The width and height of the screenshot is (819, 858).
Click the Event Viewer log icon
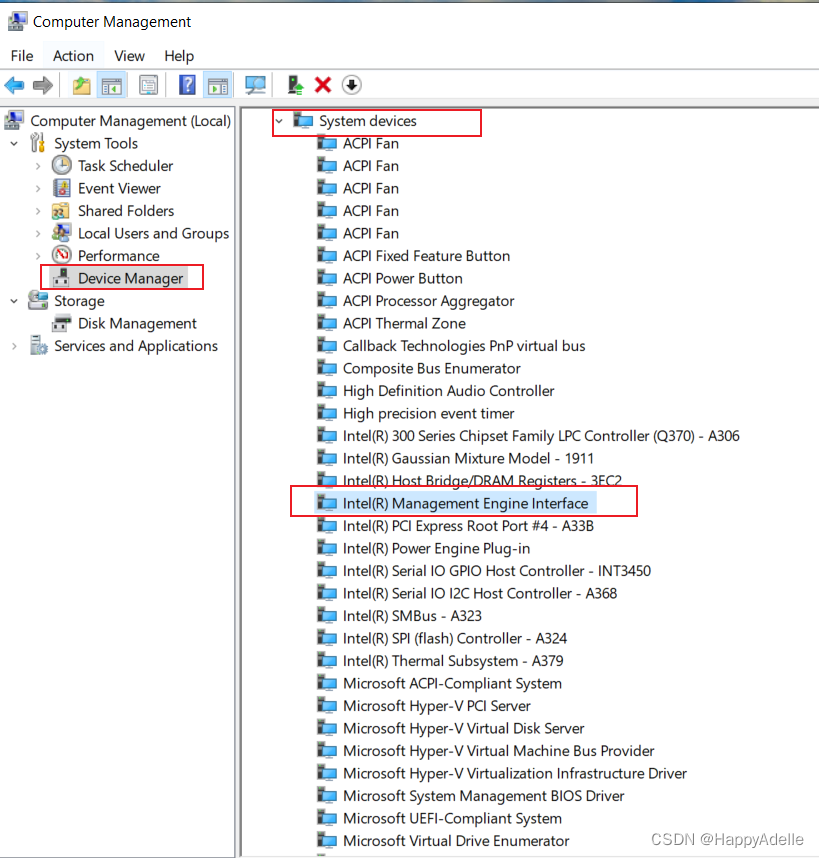pyautogui.click(x=61, y=188)
